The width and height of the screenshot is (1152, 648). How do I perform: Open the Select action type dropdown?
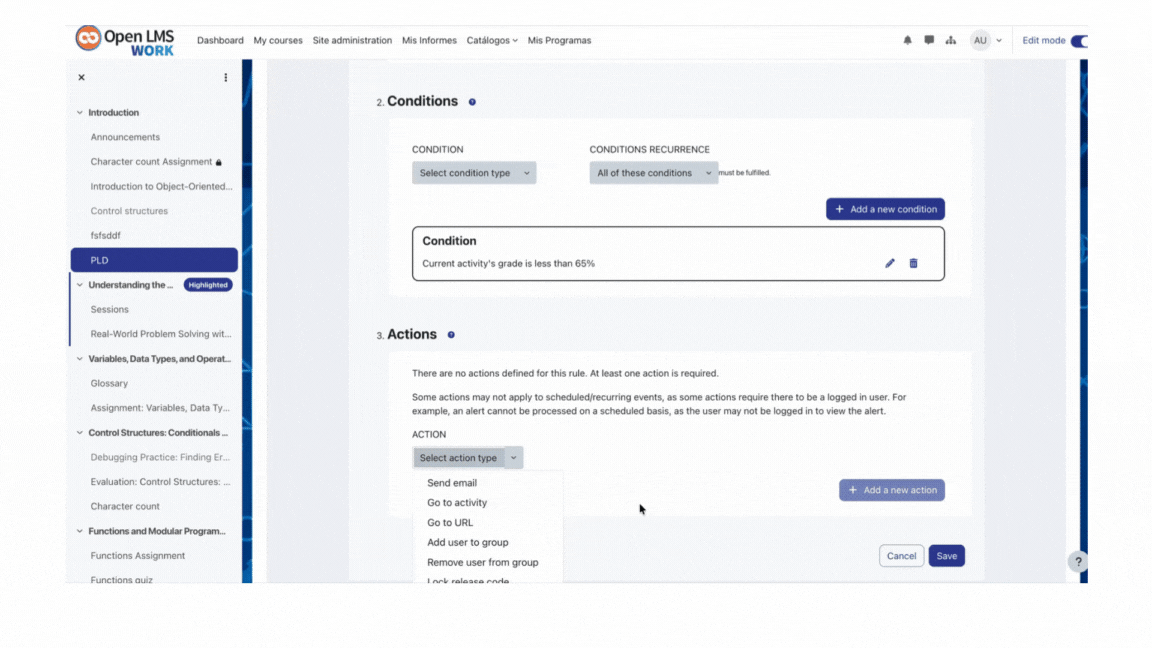point(467,458)
